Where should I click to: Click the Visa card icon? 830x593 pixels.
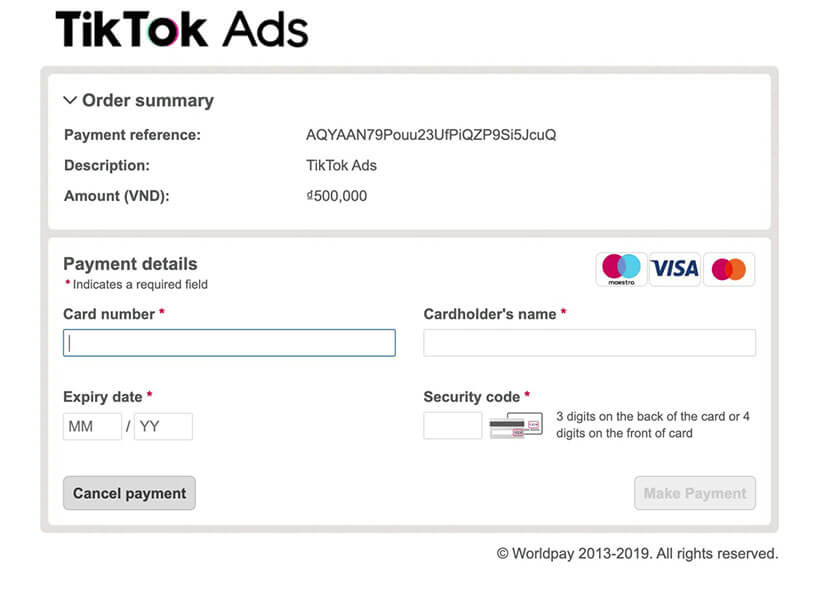tap(674, 269)
